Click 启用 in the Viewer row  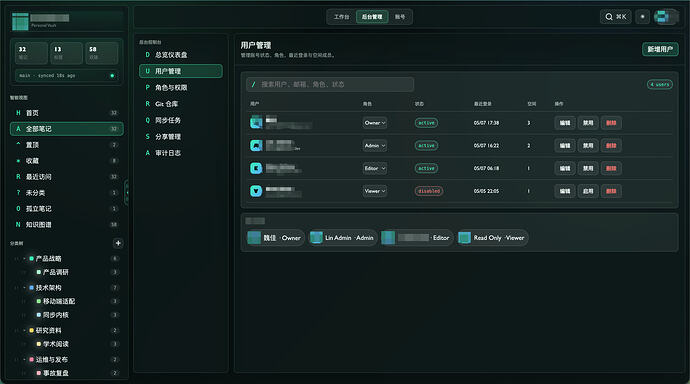click(x=588, y=191)
